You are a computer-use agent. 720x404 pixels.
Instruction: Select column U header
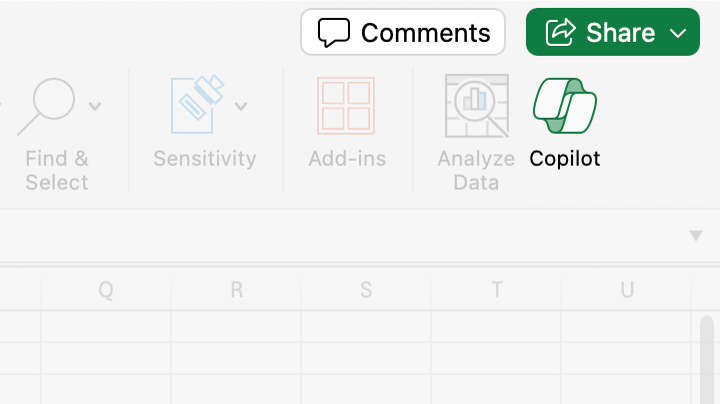627,290
